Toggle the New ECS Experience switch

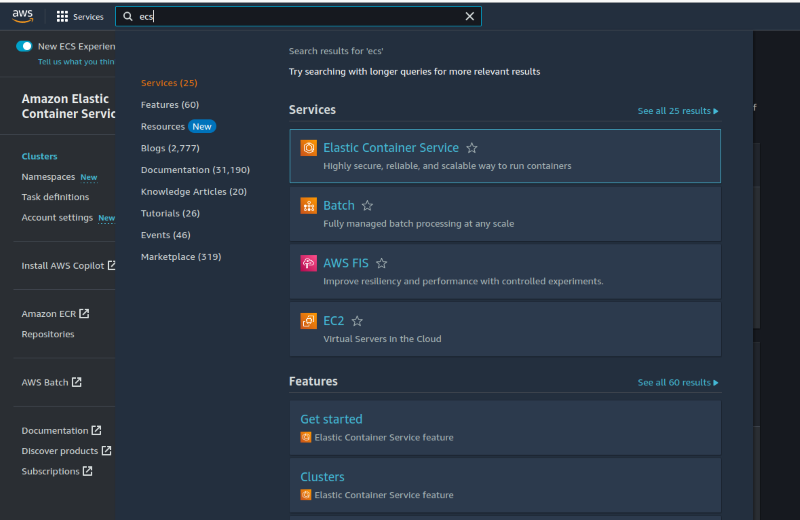(24, 46)
